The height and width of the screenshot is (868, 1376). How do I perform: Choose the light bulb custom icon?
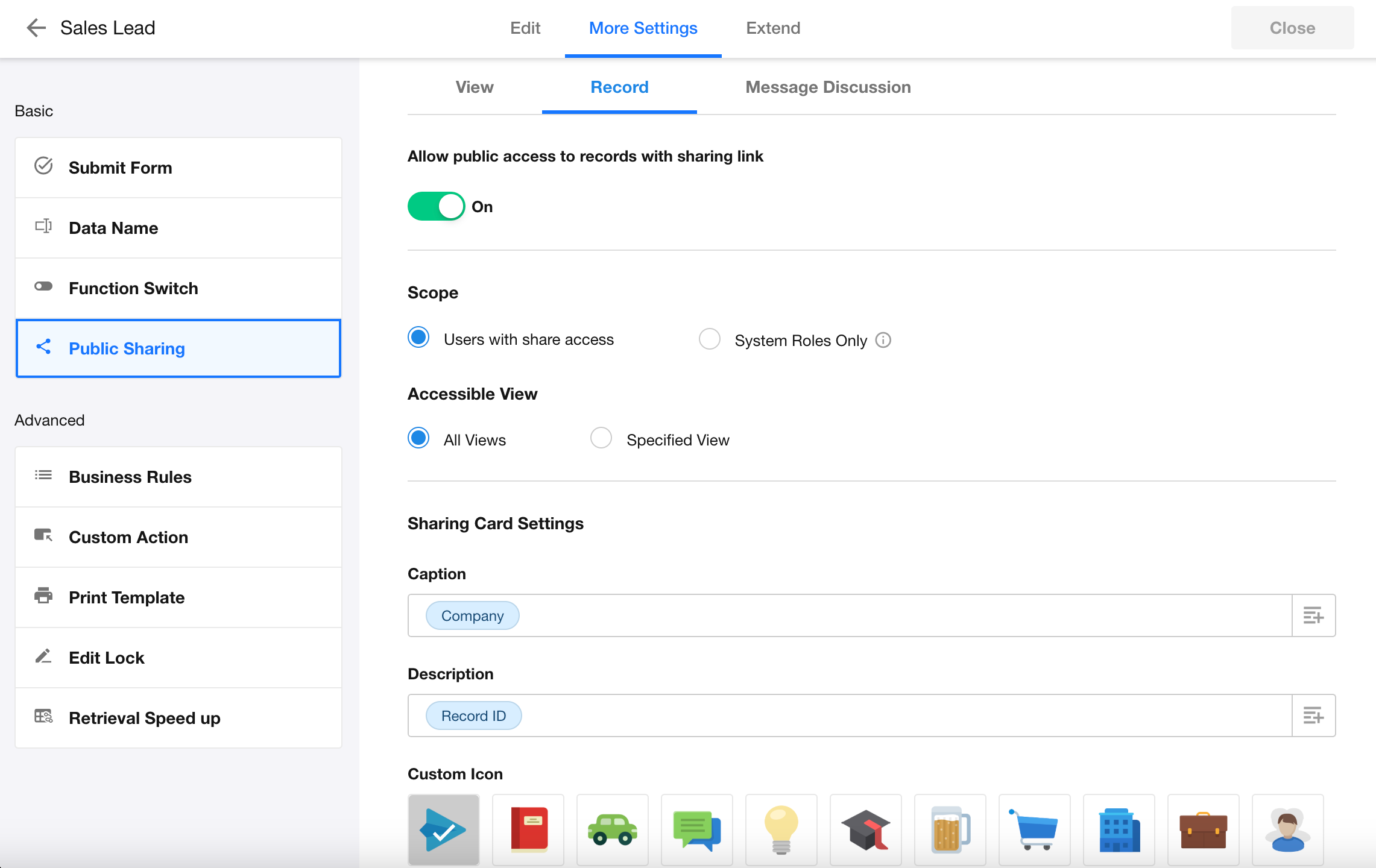(x=781, y=829)
